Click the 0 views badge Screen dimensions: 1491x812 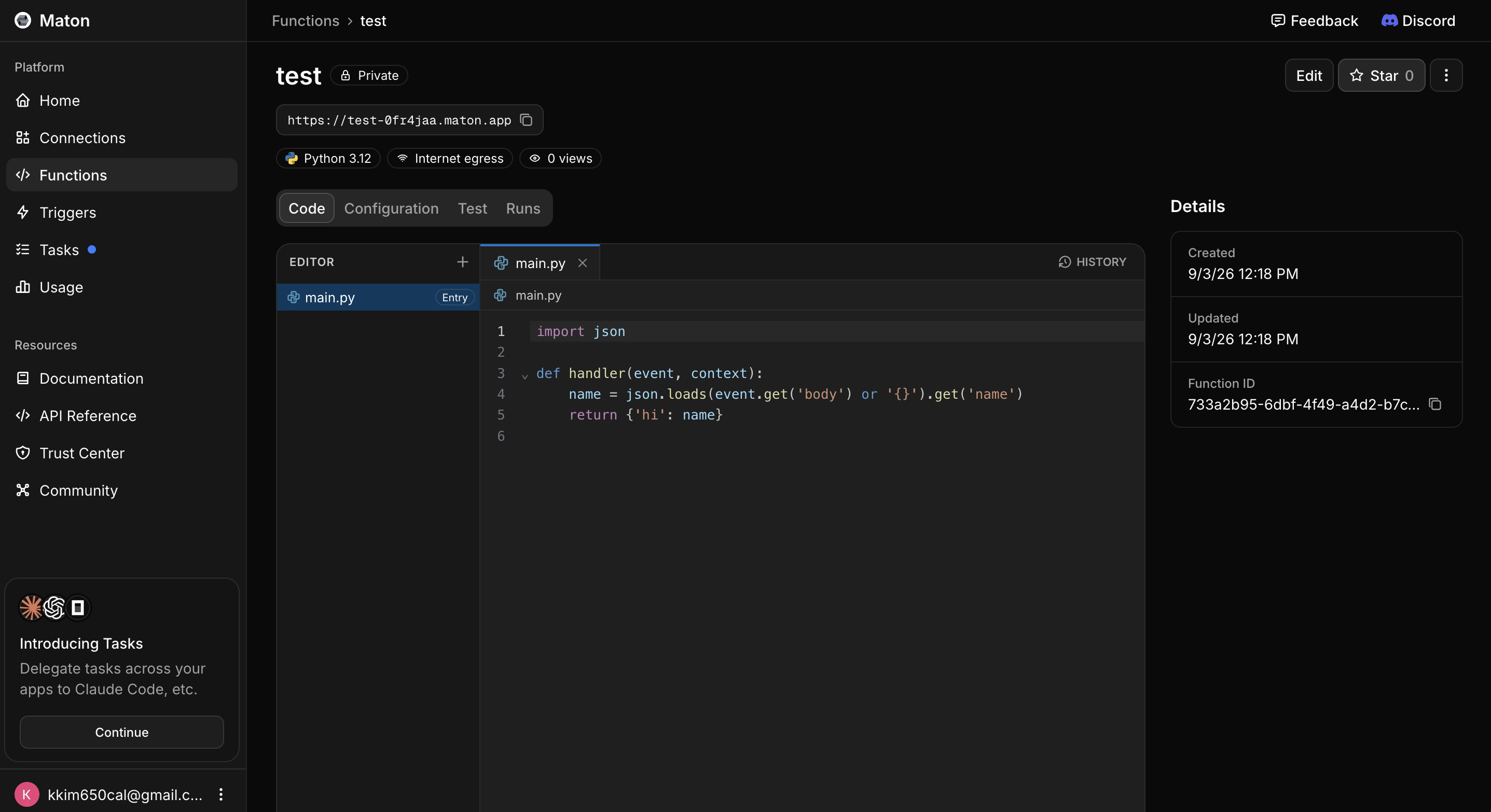(x=560, y=159)
